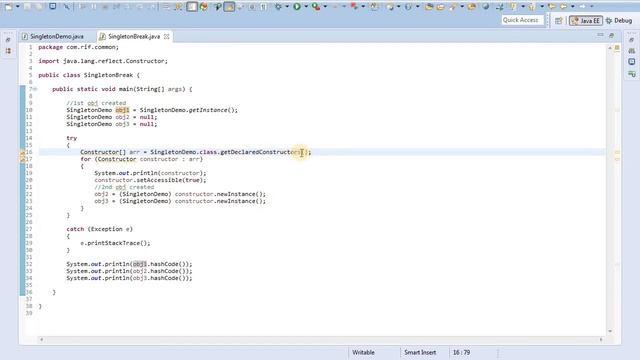640x360 pixels.
Task: Restore the left sidebar view stack
Action: click(8, 40)
